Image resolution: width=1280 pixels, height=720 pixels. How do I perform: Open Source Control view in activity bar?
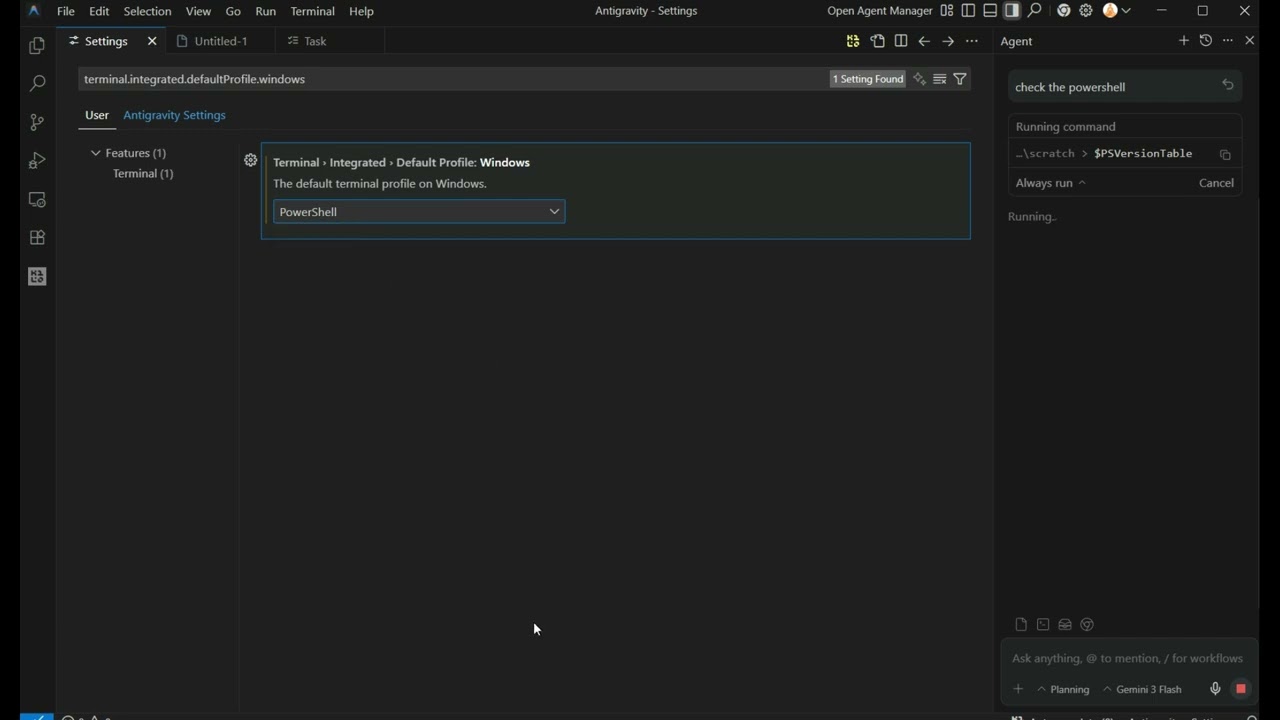click(x=37, y=122)
